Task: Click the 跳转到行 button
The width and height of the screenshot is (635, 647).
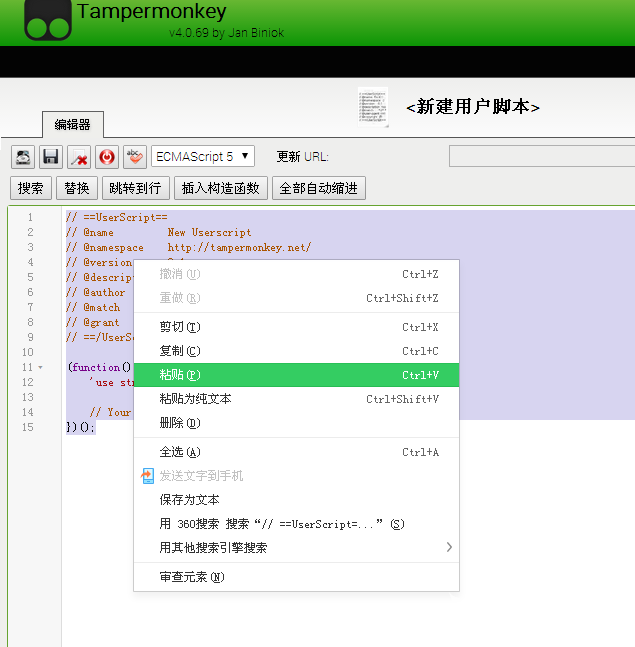Action: click(x=136, y=188)
